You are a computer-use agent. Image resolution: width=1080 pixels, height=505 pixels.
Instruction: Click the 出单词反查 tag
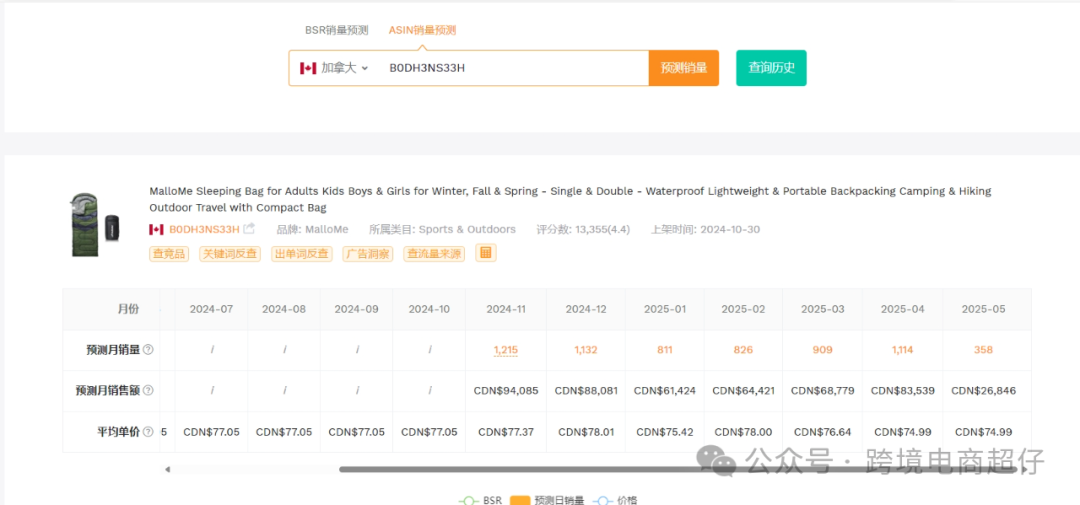302,254
